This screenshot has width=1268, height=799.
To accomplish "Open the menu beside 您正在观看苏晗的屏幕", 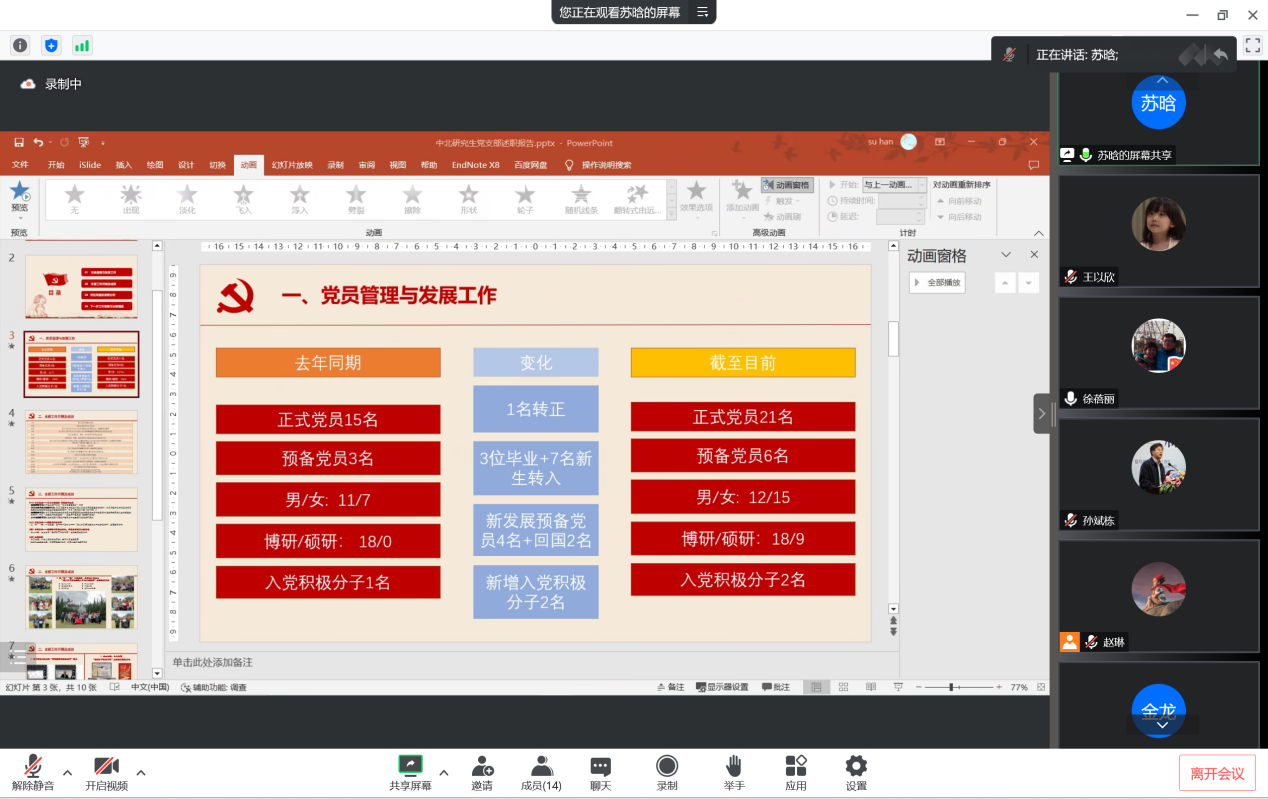I will 702,12.
